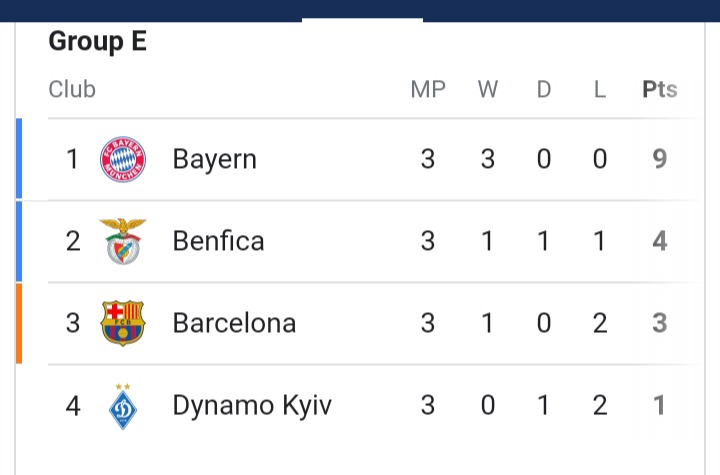Click the Benfica eagle crest
The width and height of the screenshot is (720, 475).
tap(123, 241)
